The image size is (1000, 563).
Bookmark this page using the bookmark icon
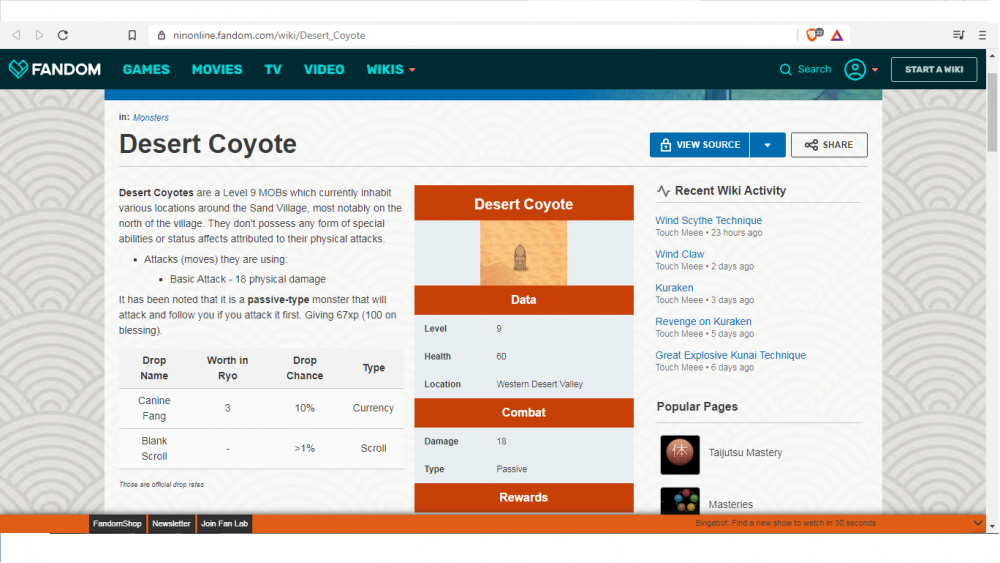[132, 35]
